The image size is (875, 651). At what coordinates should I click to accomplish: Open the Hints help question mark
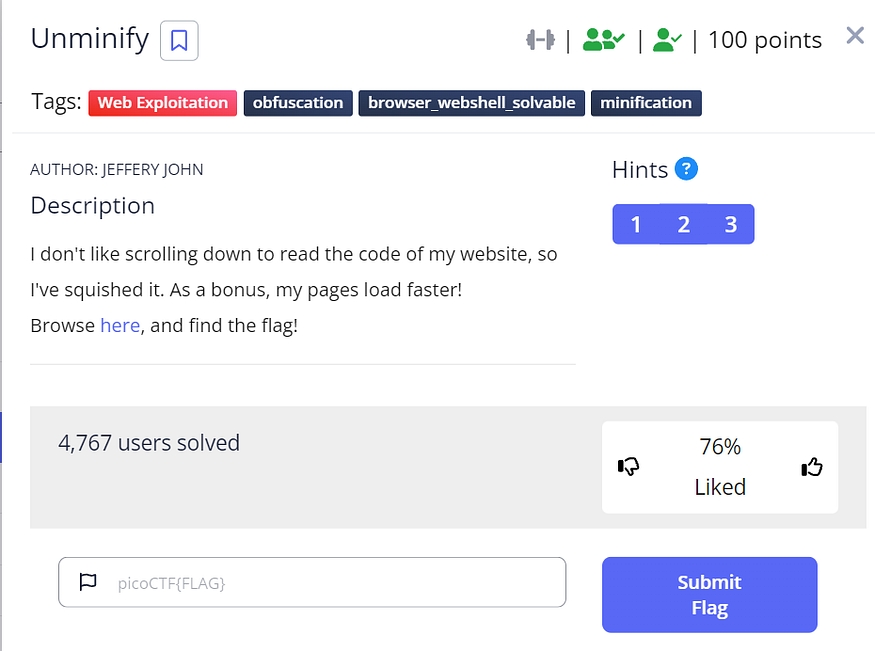686,169
